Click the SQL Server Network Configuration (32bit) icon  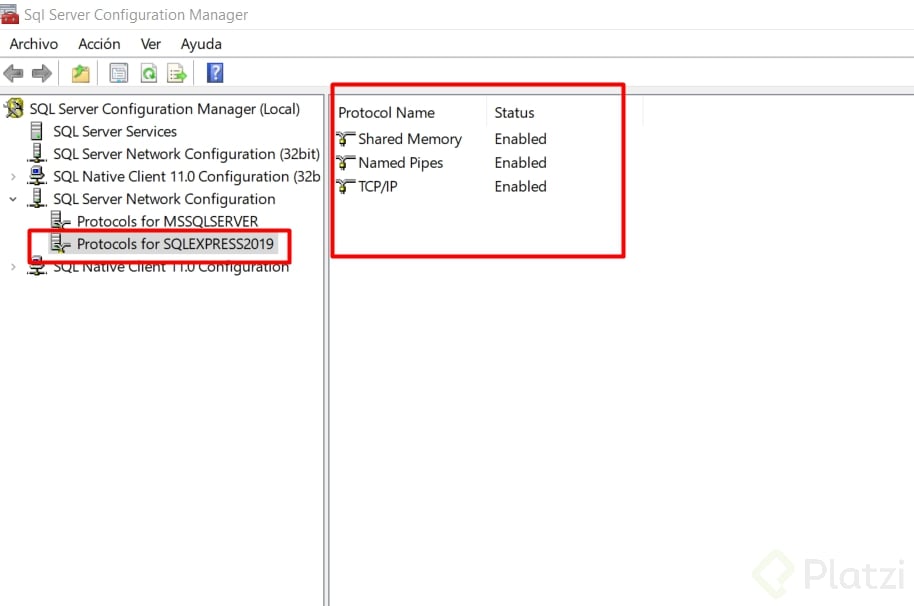click(37, 153)
